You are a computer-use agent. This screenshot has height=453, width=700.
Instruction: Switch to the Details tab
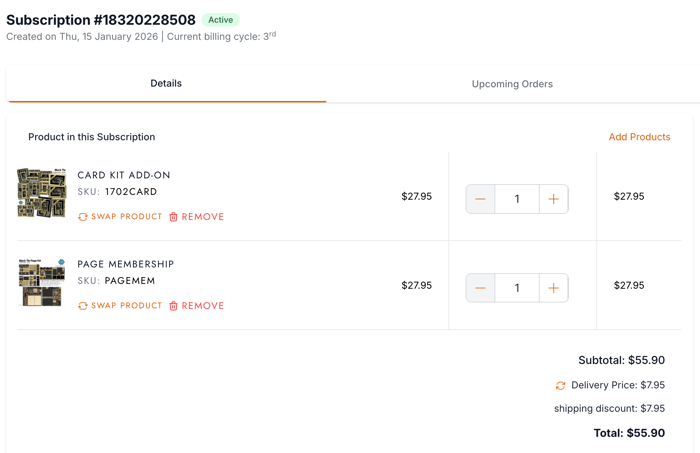point(166,84)
